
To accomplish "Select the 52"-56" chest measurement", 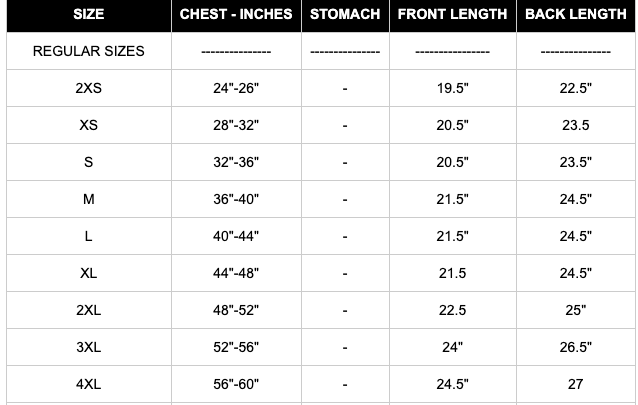I will click(236, 347).
